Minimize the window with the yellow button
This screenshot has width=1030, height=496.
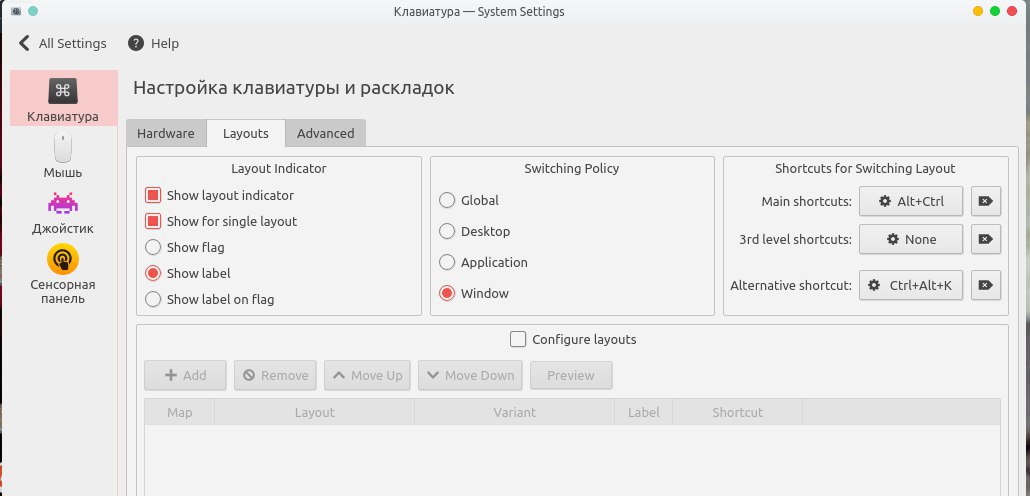[x=977, y=11]
